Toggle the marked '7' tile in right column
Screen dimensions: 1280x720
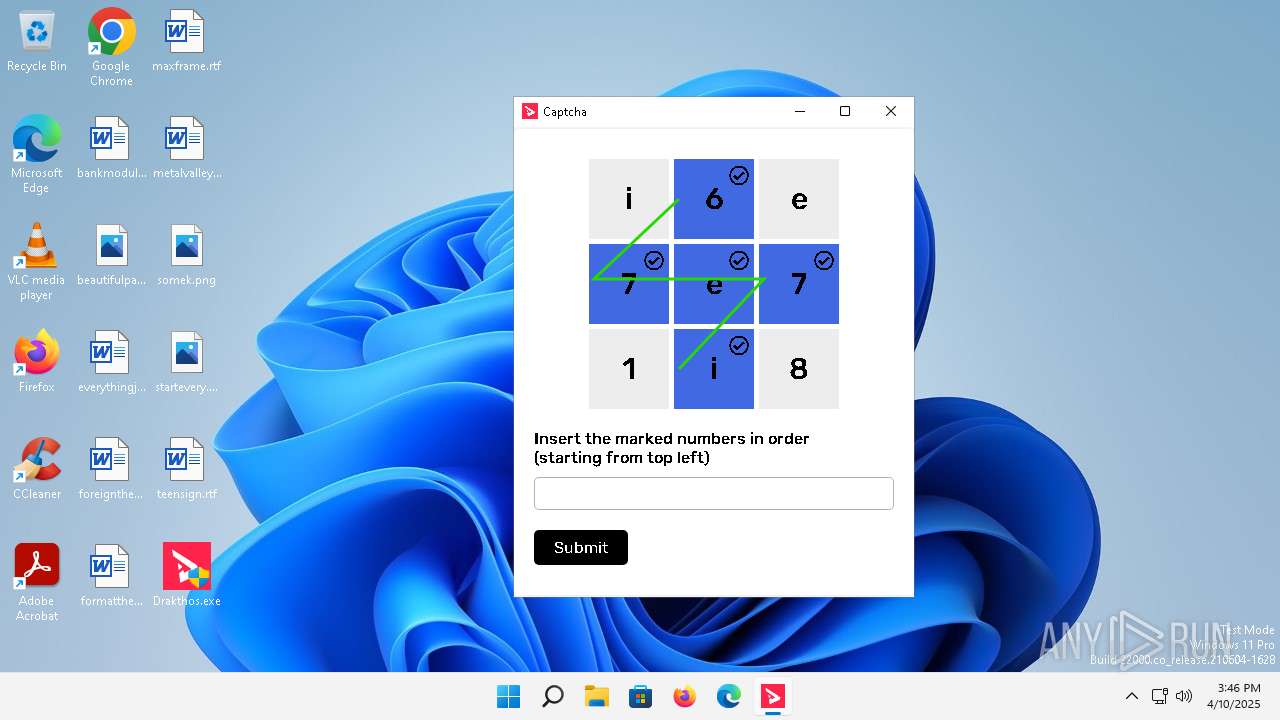(x=799, y=284)
